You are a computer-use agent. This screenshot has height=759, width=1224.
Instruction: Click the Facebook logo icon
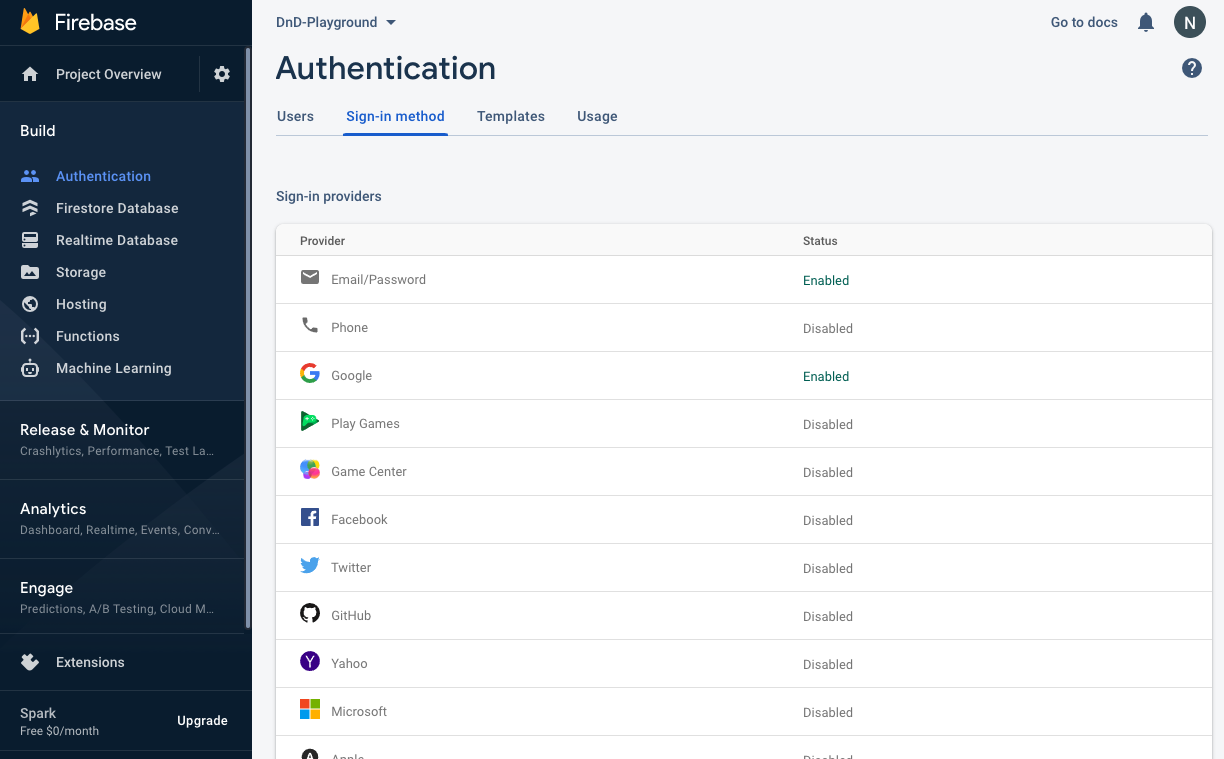(310, 517)
